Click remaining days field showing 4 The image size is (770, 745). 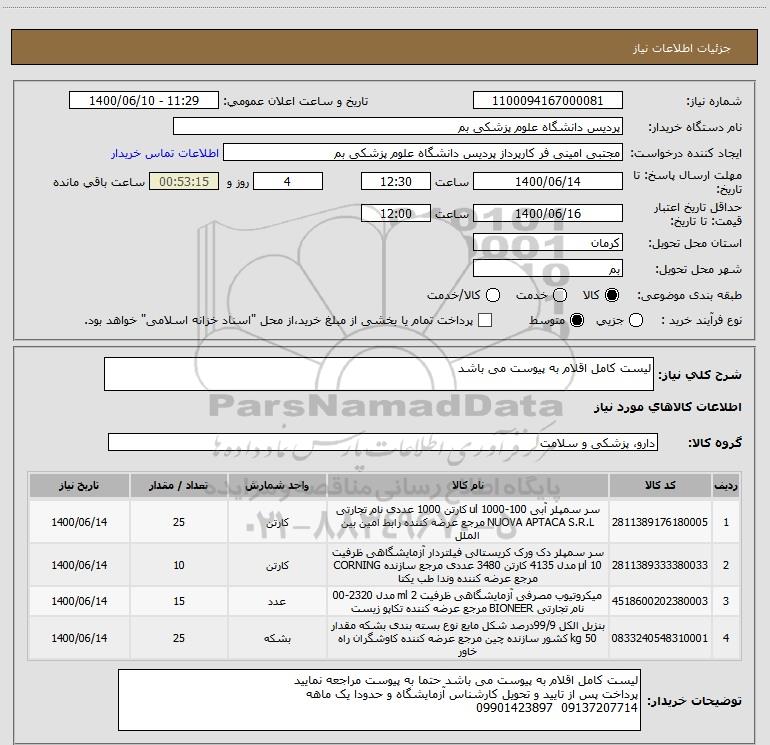point(288,181)
